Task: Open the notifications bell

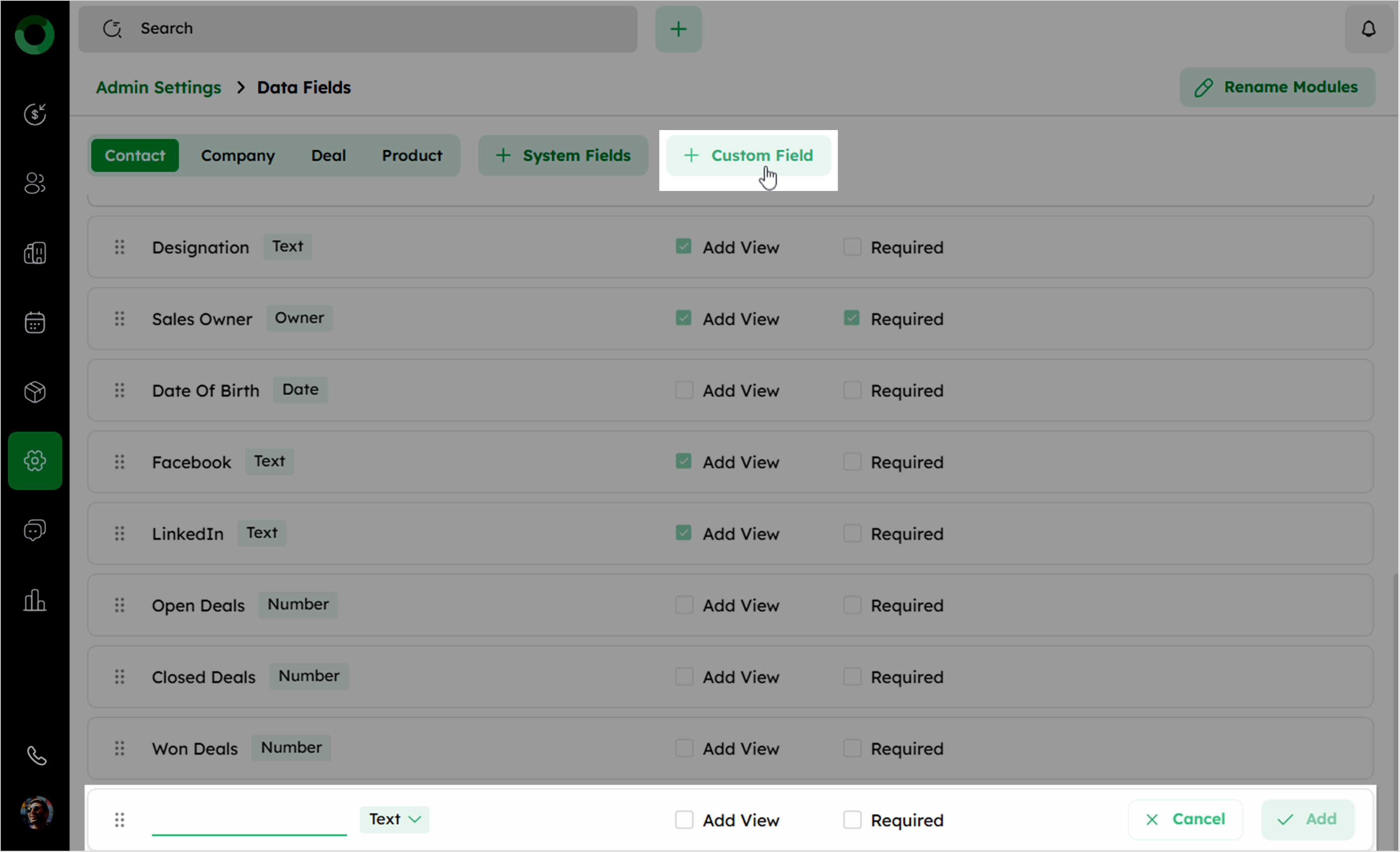Action: pyautogui.click(x=1368, y=28)
